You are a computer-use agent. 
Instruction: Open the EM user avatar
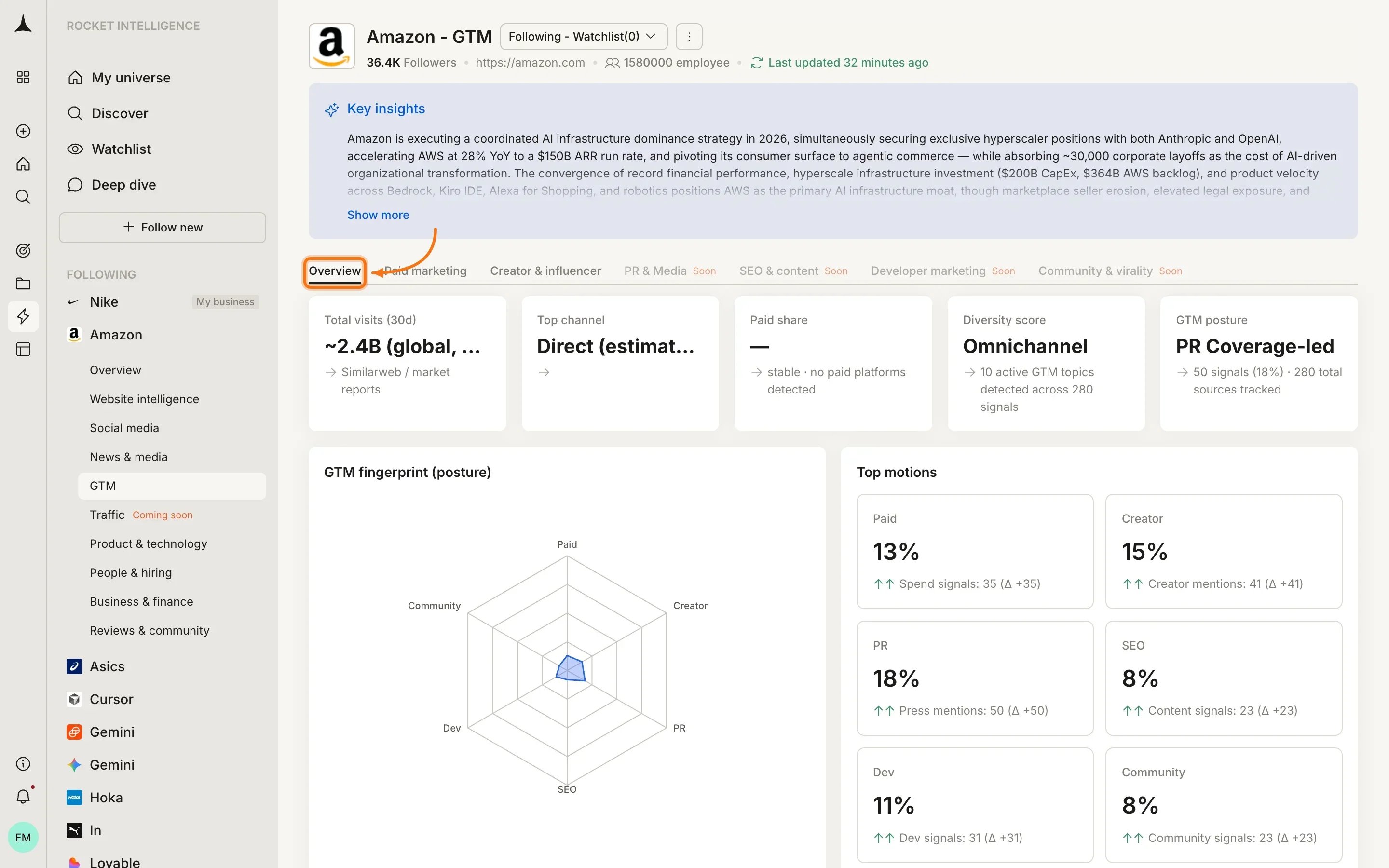point(23,838)
